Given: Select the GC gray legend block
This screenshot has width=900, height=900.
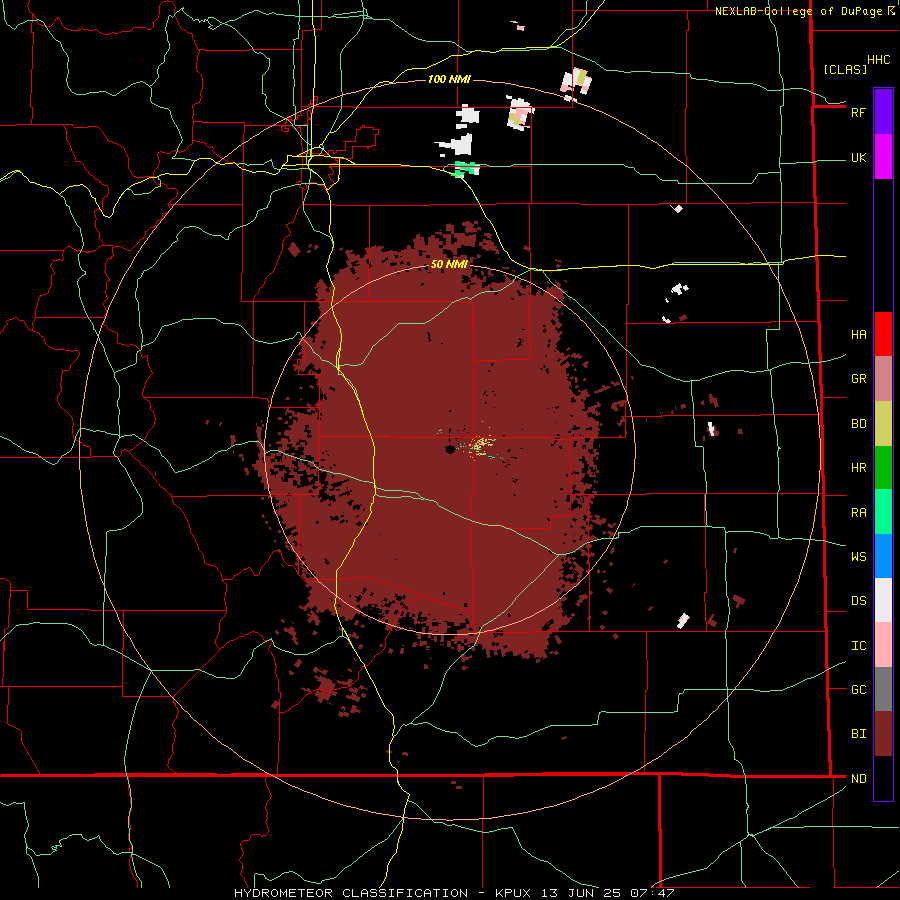Looking at the screenshot, I should coord(883,689).
